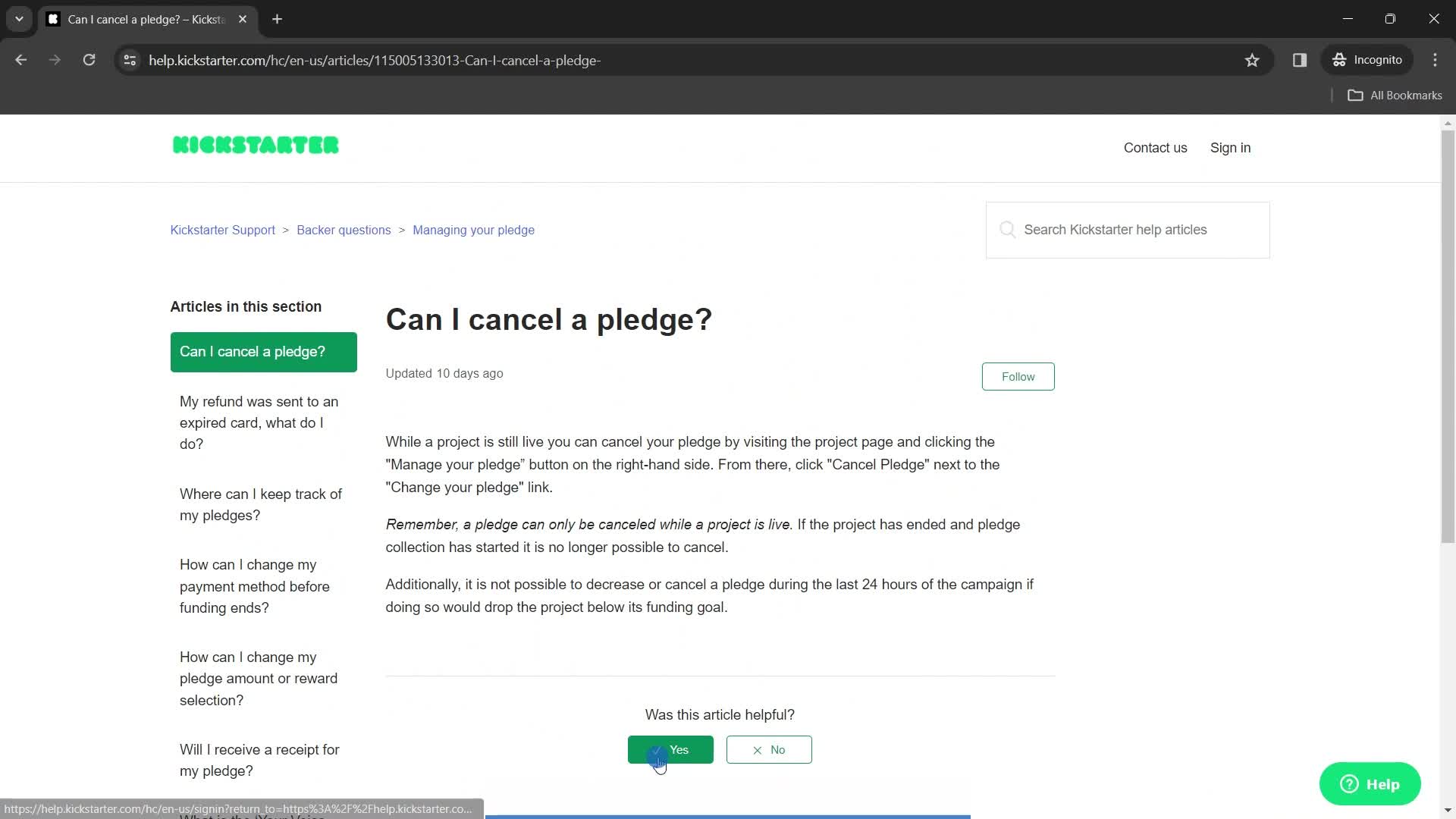Click the reload page icon
This screenshot has width=1456, height=819.
click(x=90, y=60)
